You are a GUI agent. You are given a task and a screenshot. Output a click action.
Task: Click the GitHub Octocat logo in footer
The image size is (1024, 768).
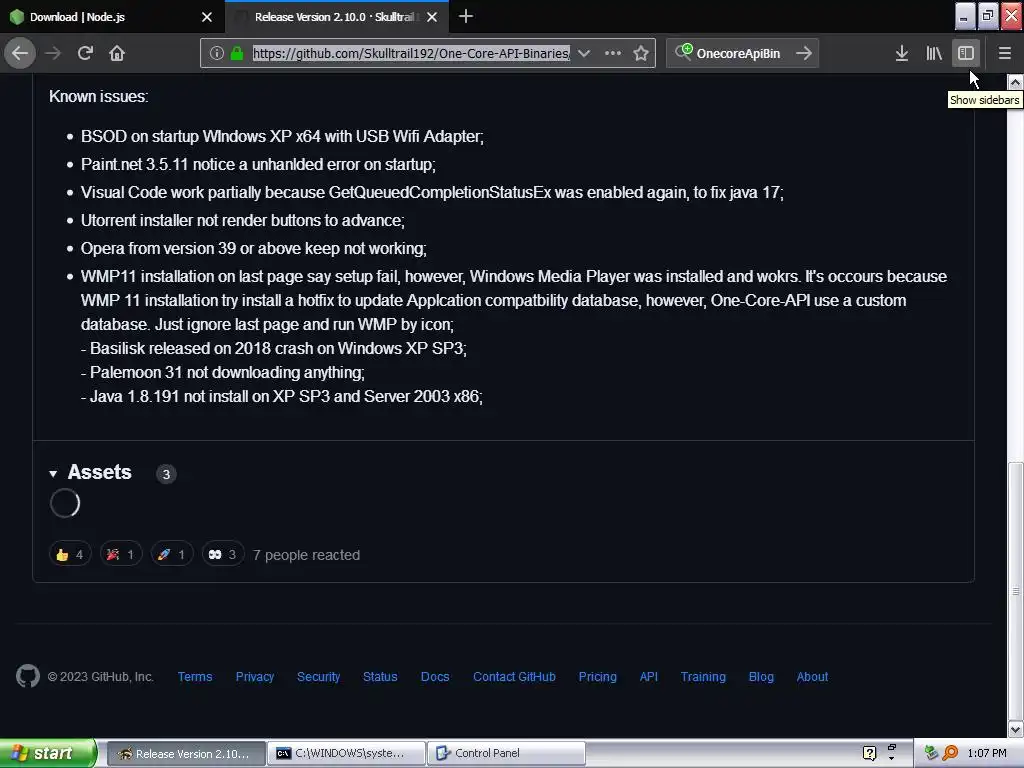click(27, 676)
